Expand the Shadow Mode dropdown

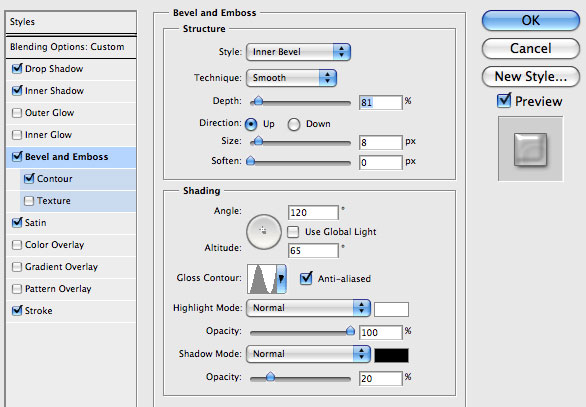[x=308, y=354]
